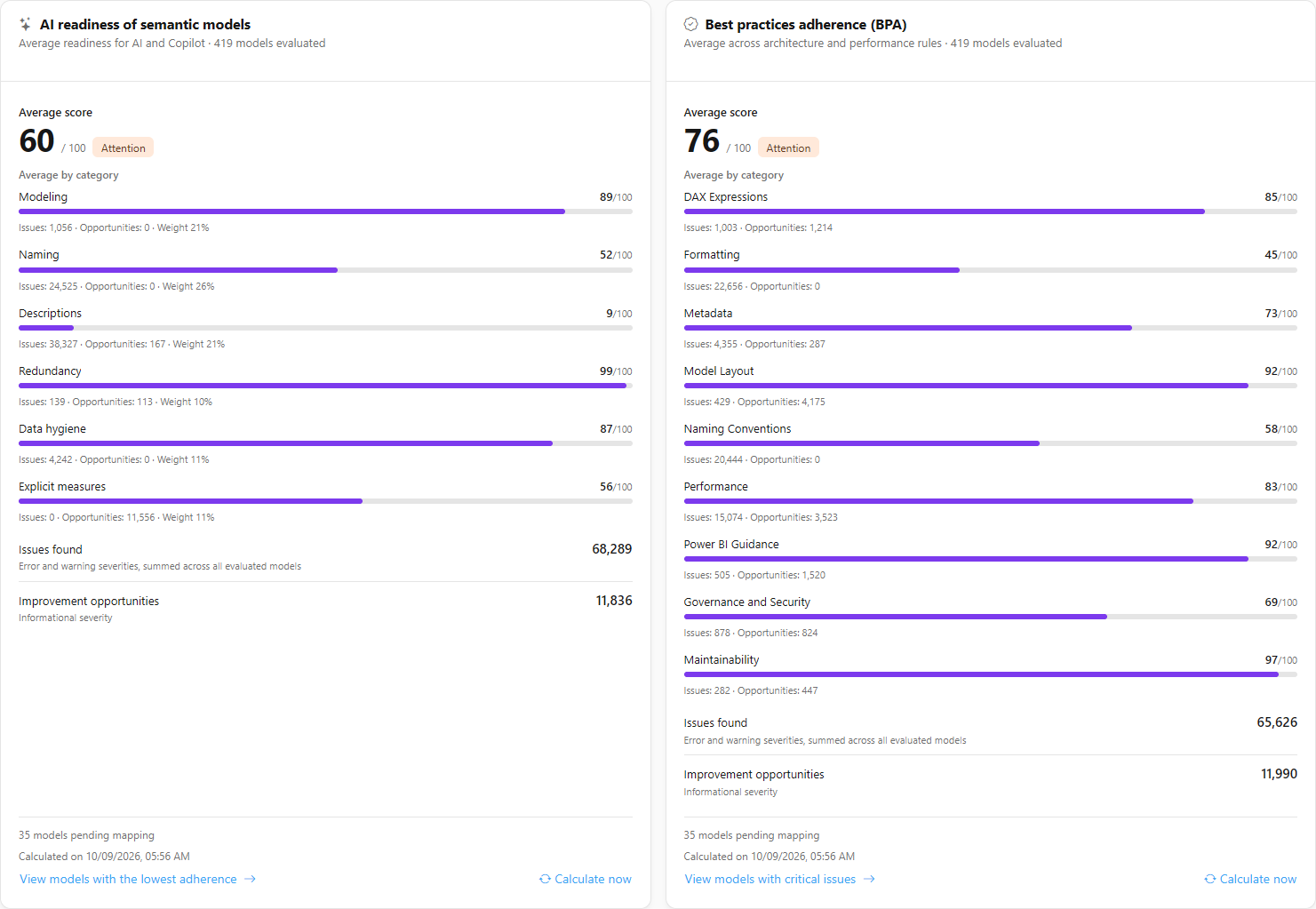Select the Model Layout category label
The height and width of the screenshot is (909, 1316).
[x=719, y=371]
